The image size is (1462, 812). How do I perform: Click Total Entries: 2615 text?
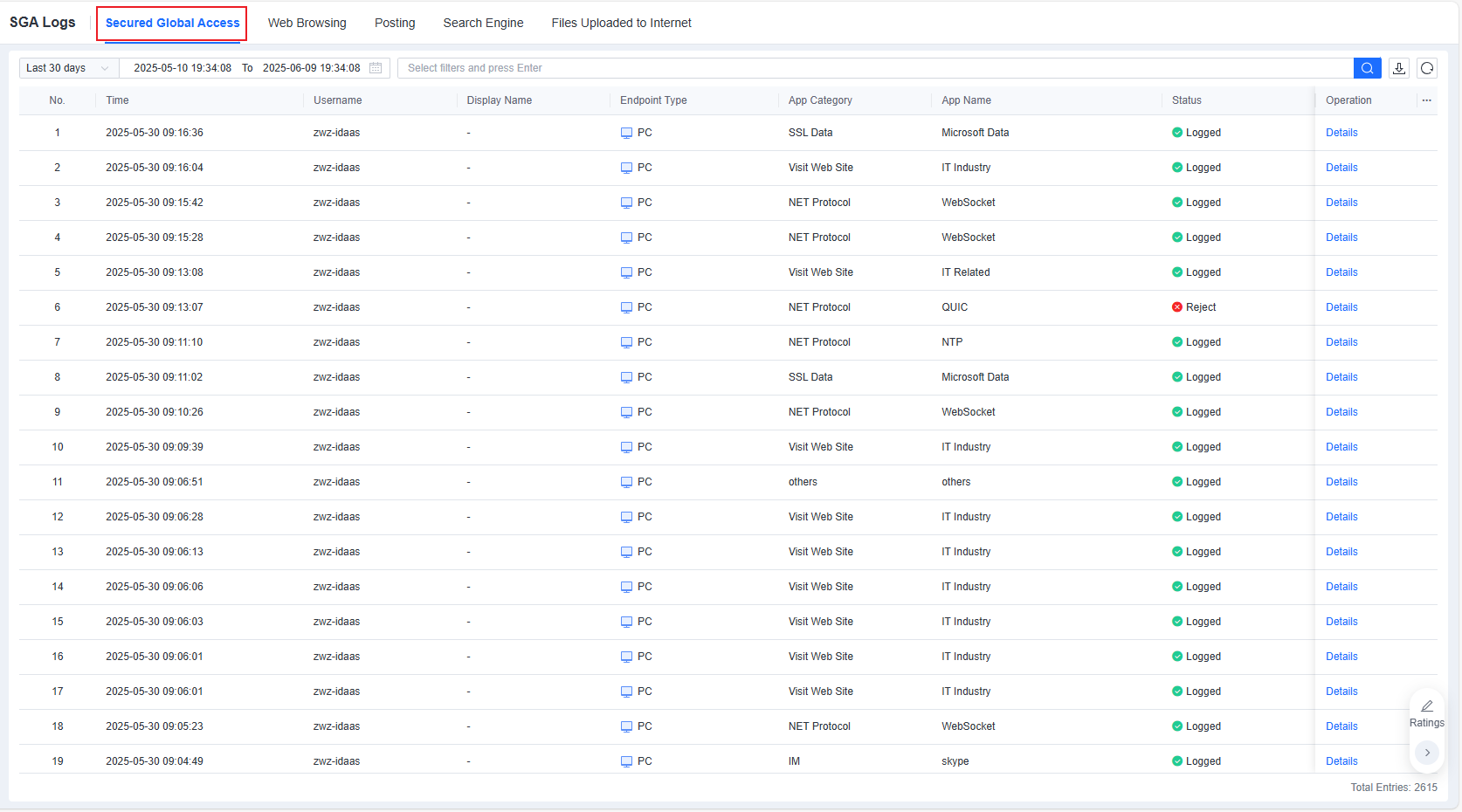(1394, 788)
